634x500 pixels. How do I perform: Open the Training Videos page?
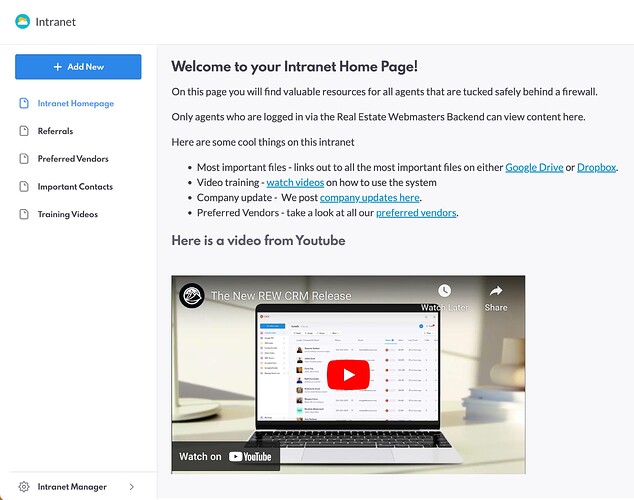pyautogui.click(x=68, y=214)
